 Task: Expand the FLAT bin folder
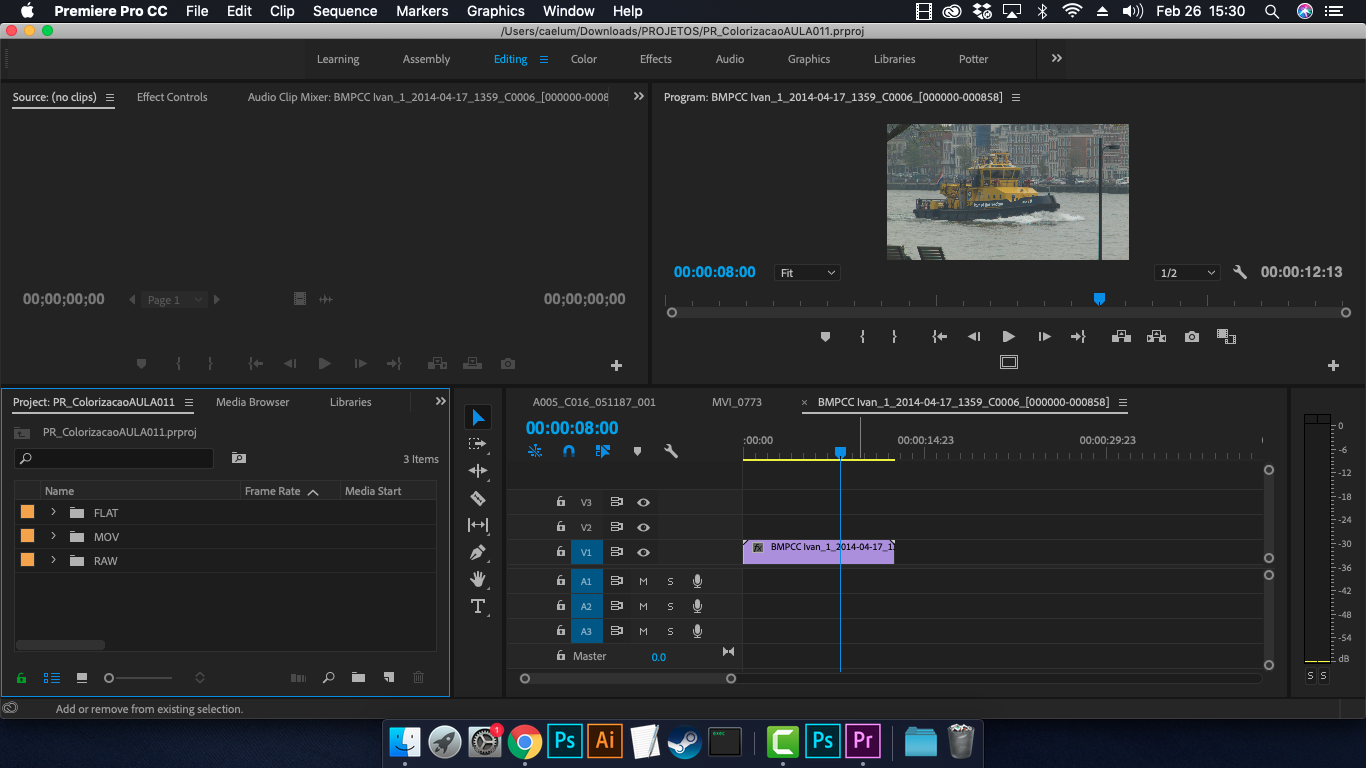pos(53,512)
